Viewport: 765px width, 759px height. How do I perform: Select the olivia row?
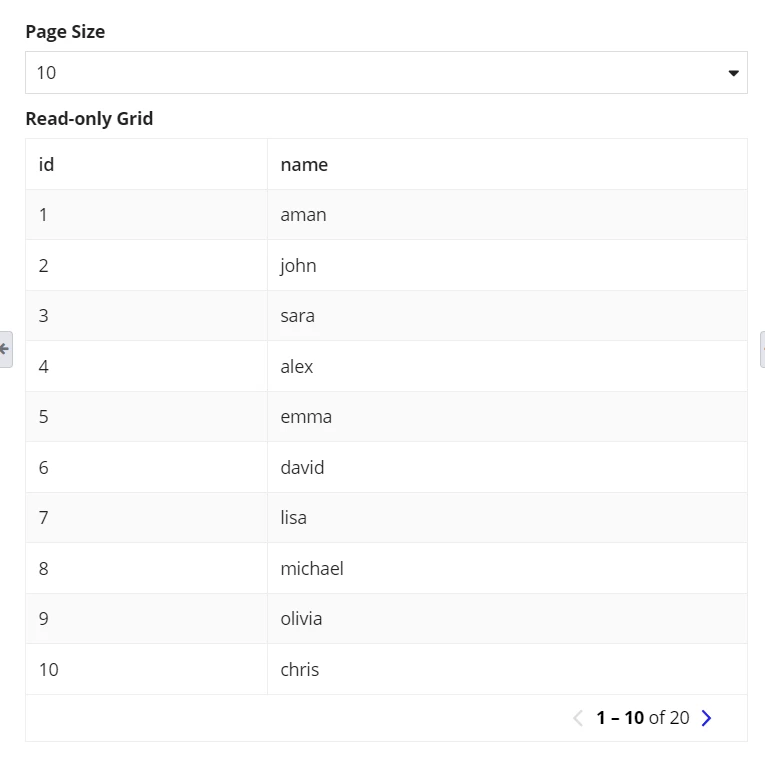[x=386, y=619]
